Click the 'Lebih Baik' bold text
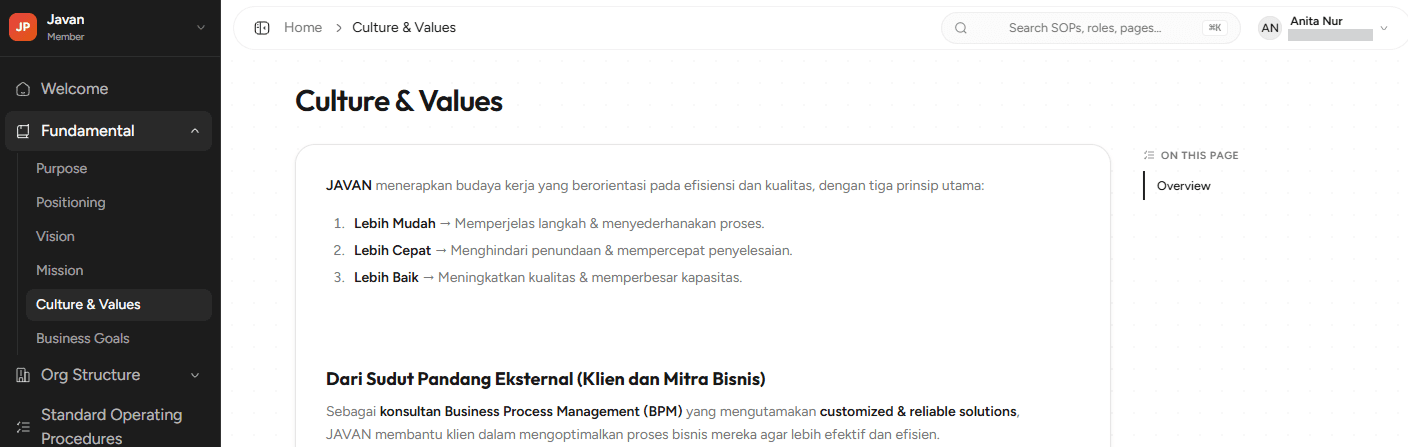 [386, 277]
